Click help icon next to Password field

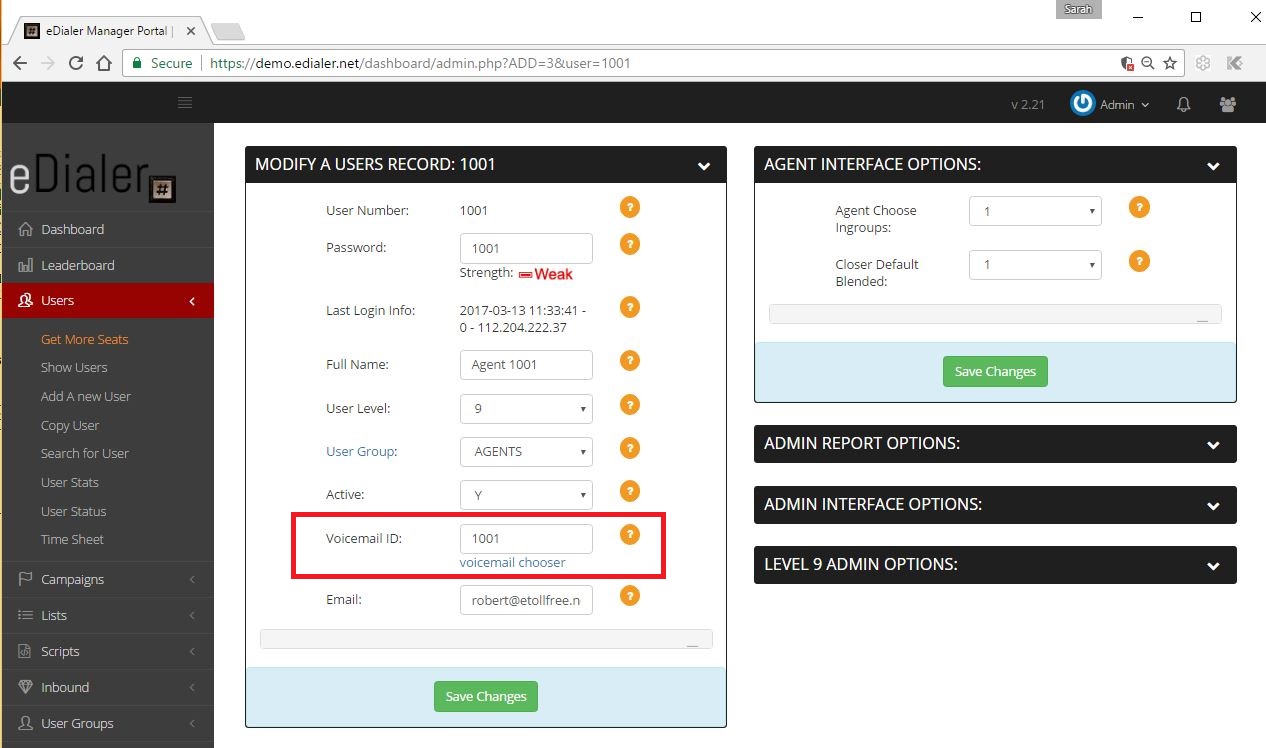tap(629, 244)
